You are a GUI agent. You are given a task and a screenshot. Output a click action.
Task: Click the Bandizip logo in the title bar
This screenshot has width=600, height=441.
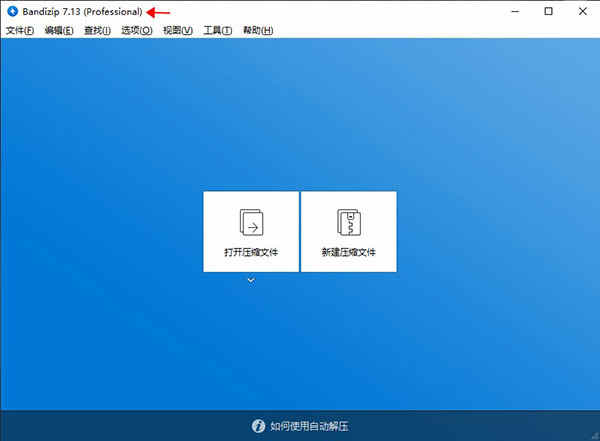(x=13, y=11)
